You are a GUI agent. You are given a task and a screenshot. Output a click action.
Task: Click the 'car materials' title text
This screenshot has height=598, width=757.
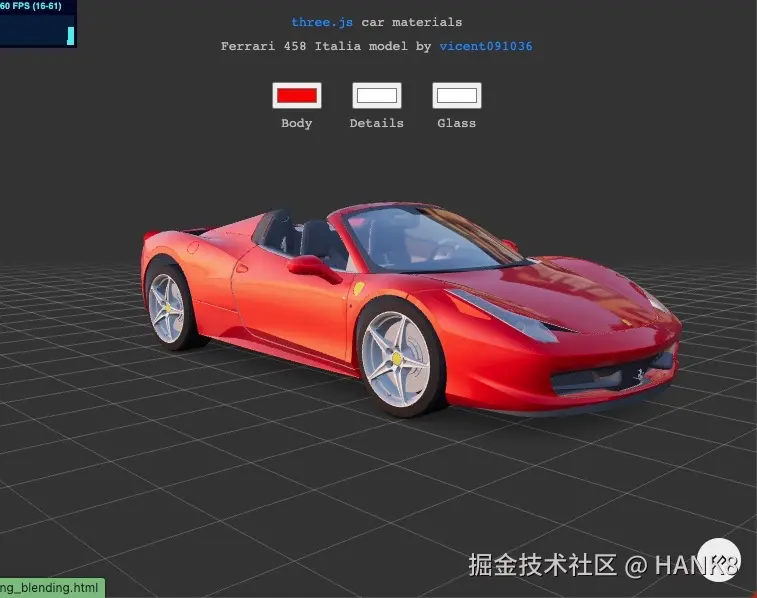412,22
